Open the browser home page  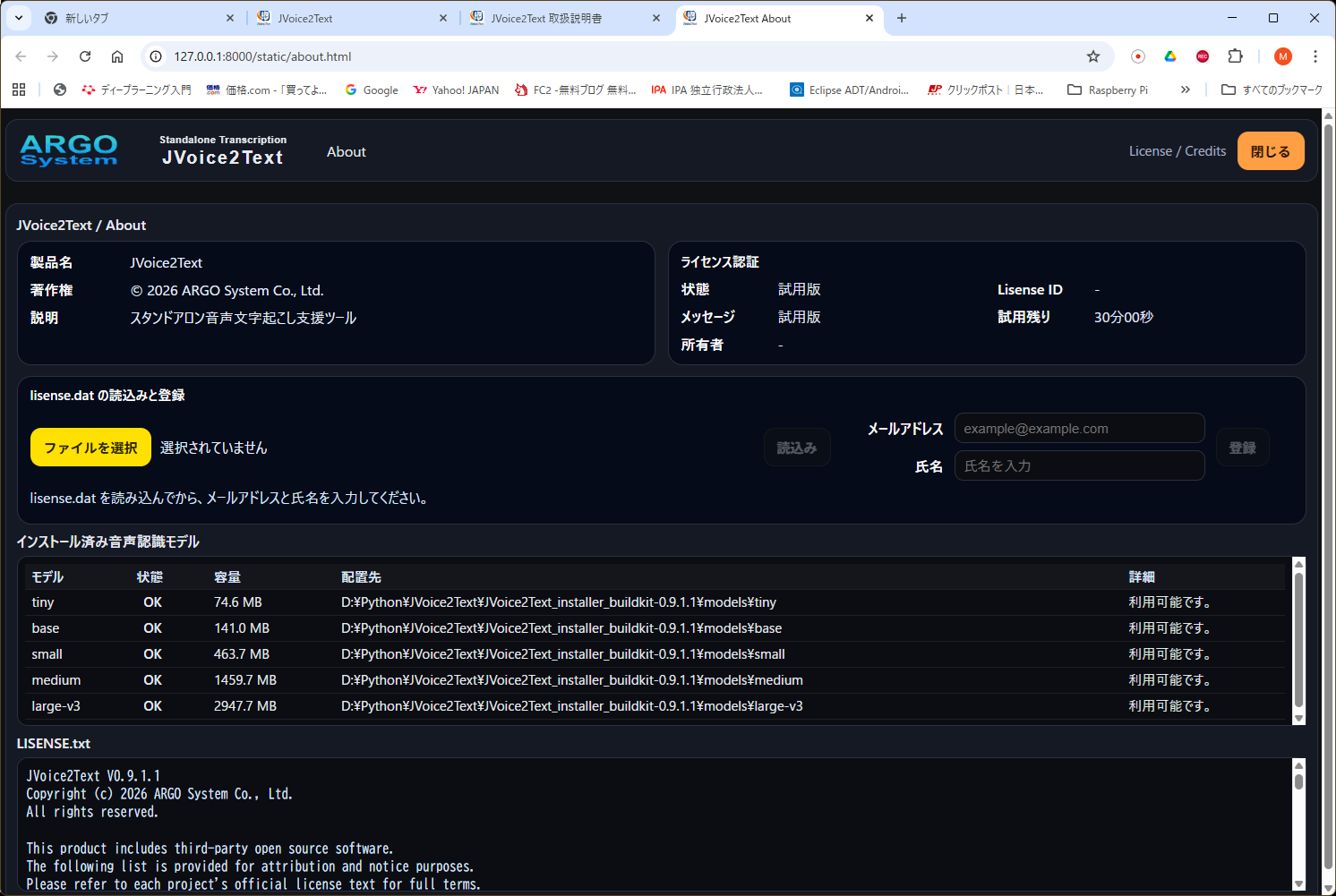click(117, 56)
